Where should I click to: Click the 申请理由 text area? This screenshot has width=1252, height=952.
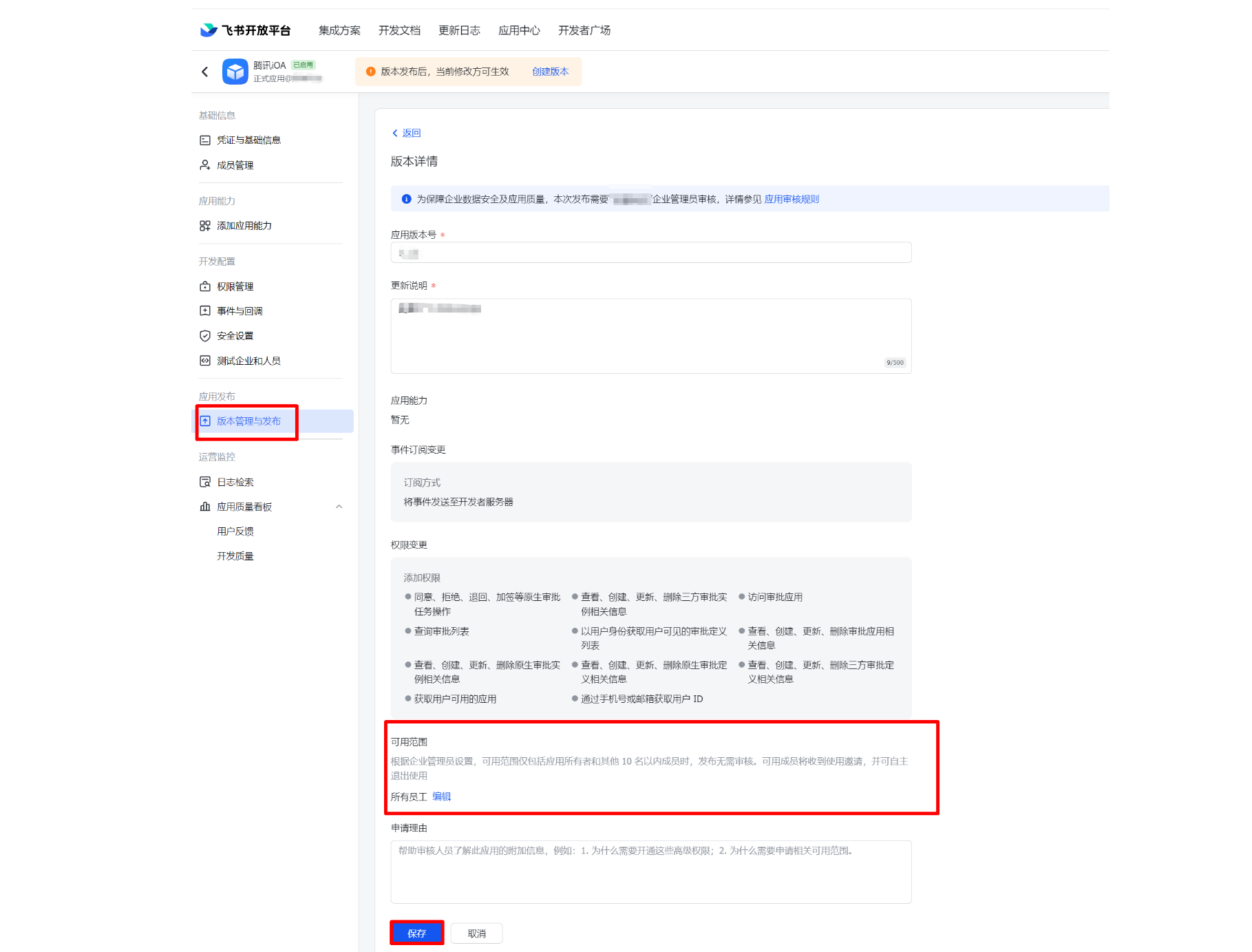(650, 871)
